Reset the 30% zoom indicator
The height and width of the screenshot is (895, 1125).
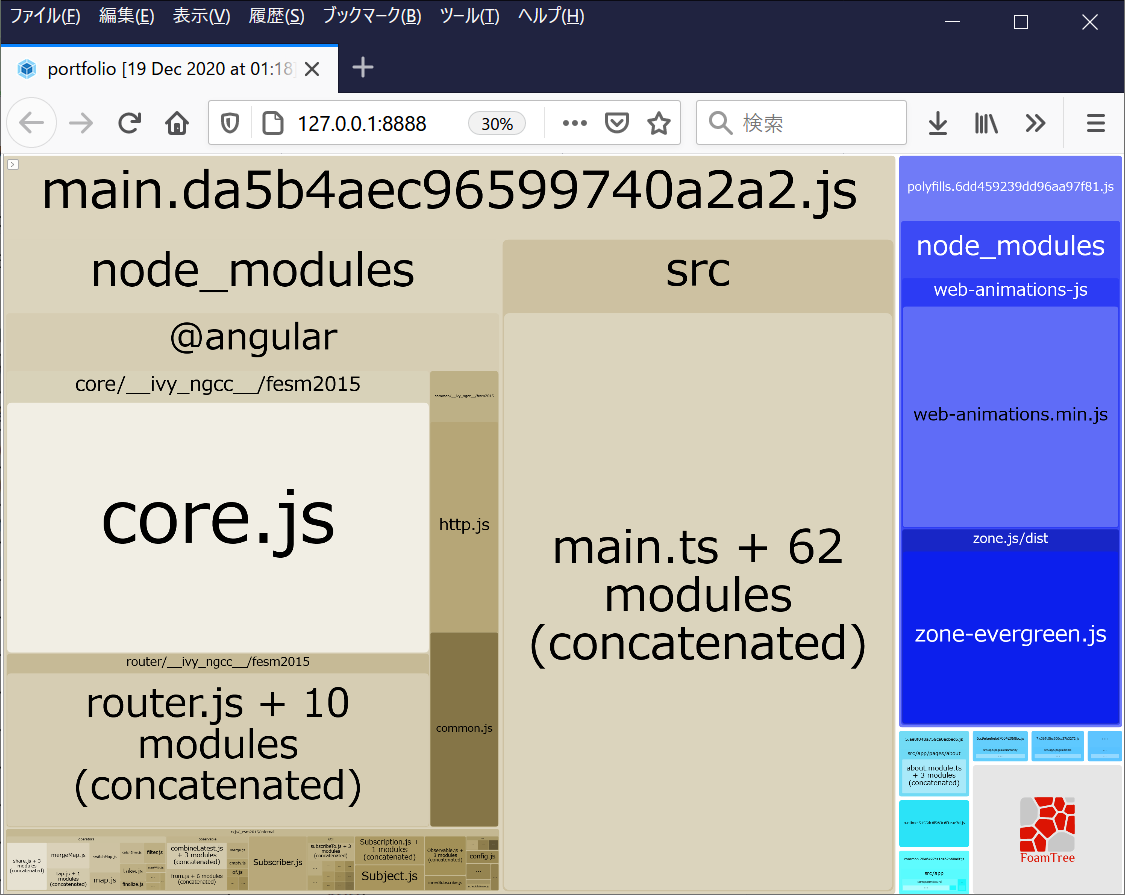point(496,123)
